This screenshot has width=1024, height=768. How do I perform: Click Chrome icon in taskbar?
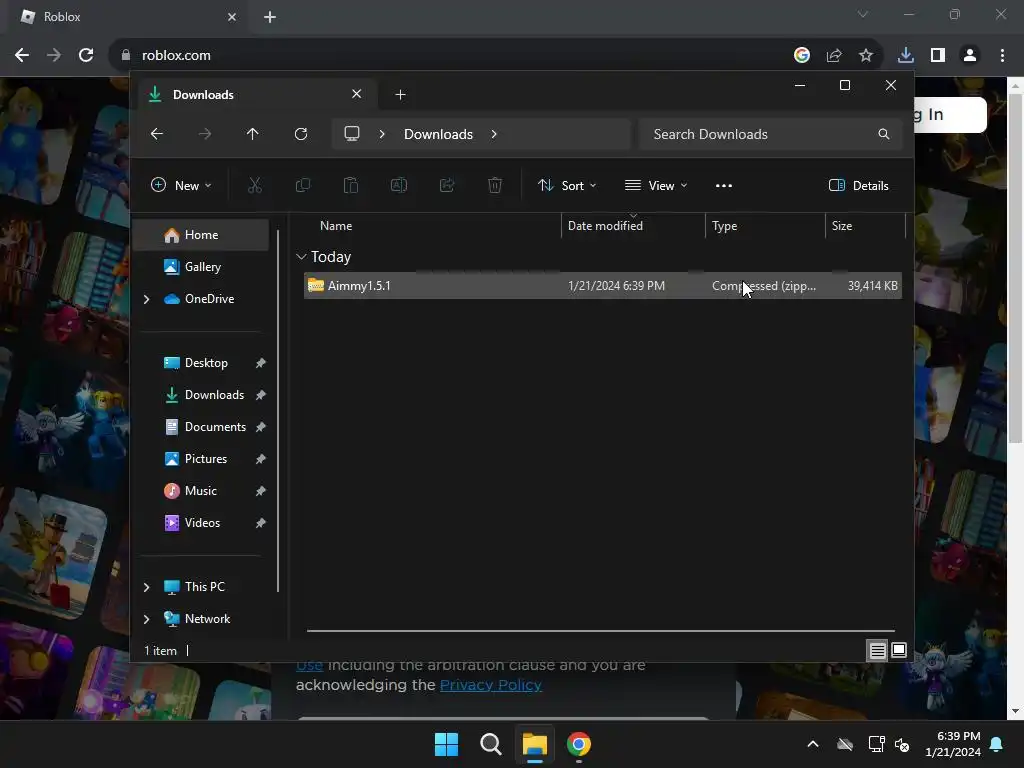(x=579, y=744)
